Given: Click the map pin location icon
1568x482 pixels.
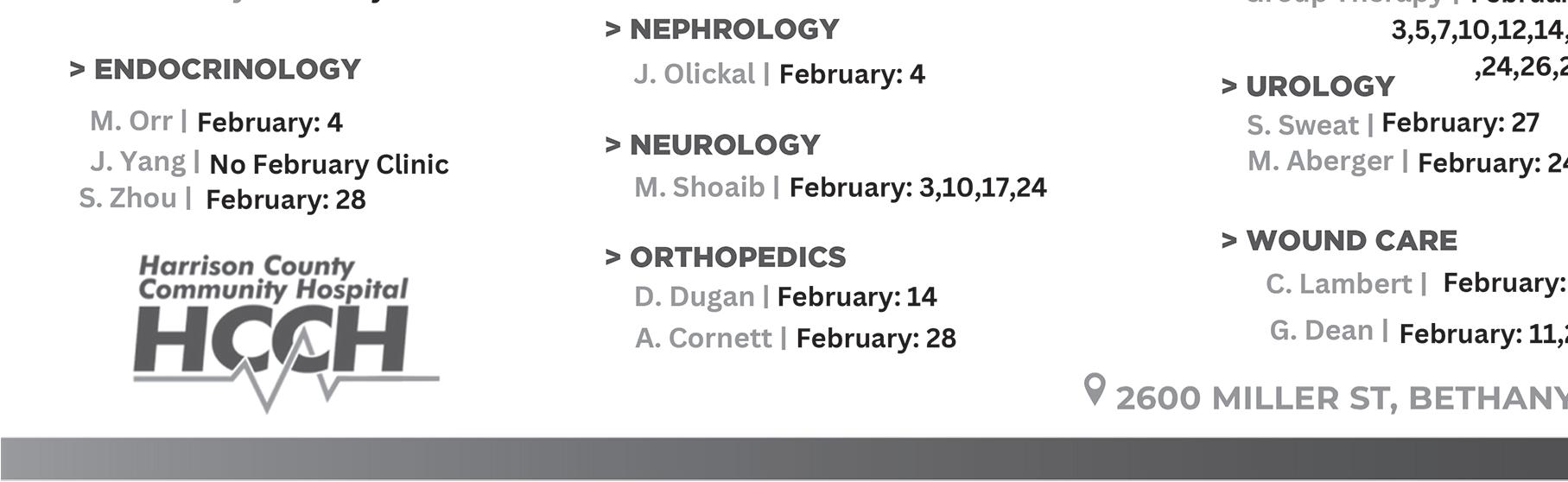Looking at the screenshot, I should coord(1095,390).
